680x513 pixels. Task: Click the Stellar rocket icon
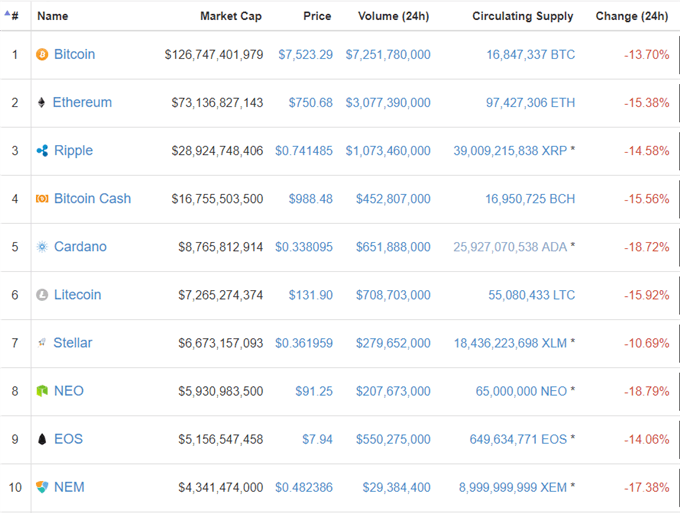pyautogui.click(x=42, y=343)
